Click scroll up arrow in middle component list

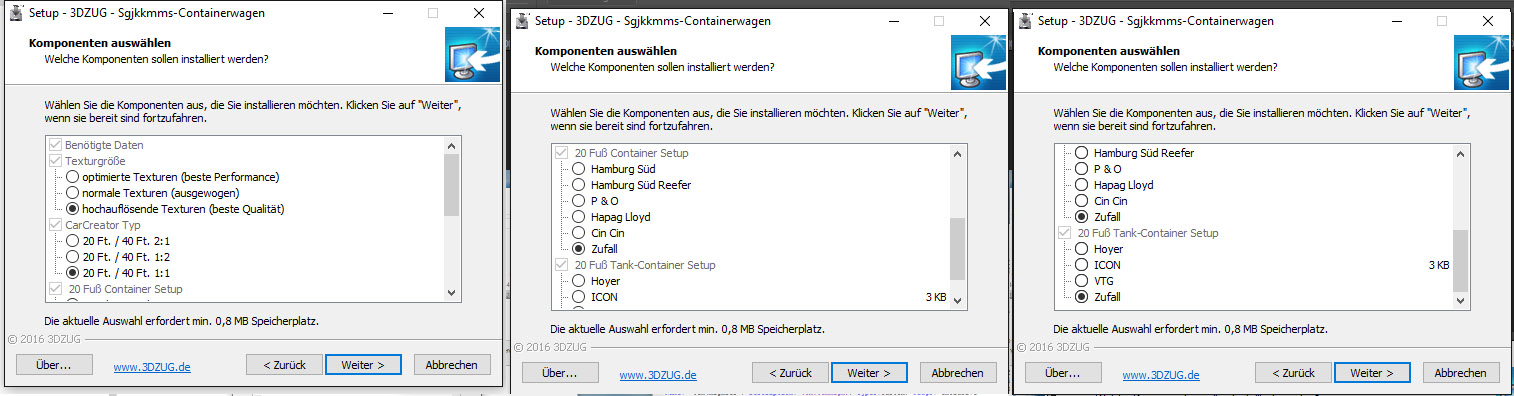pos(959,153)
